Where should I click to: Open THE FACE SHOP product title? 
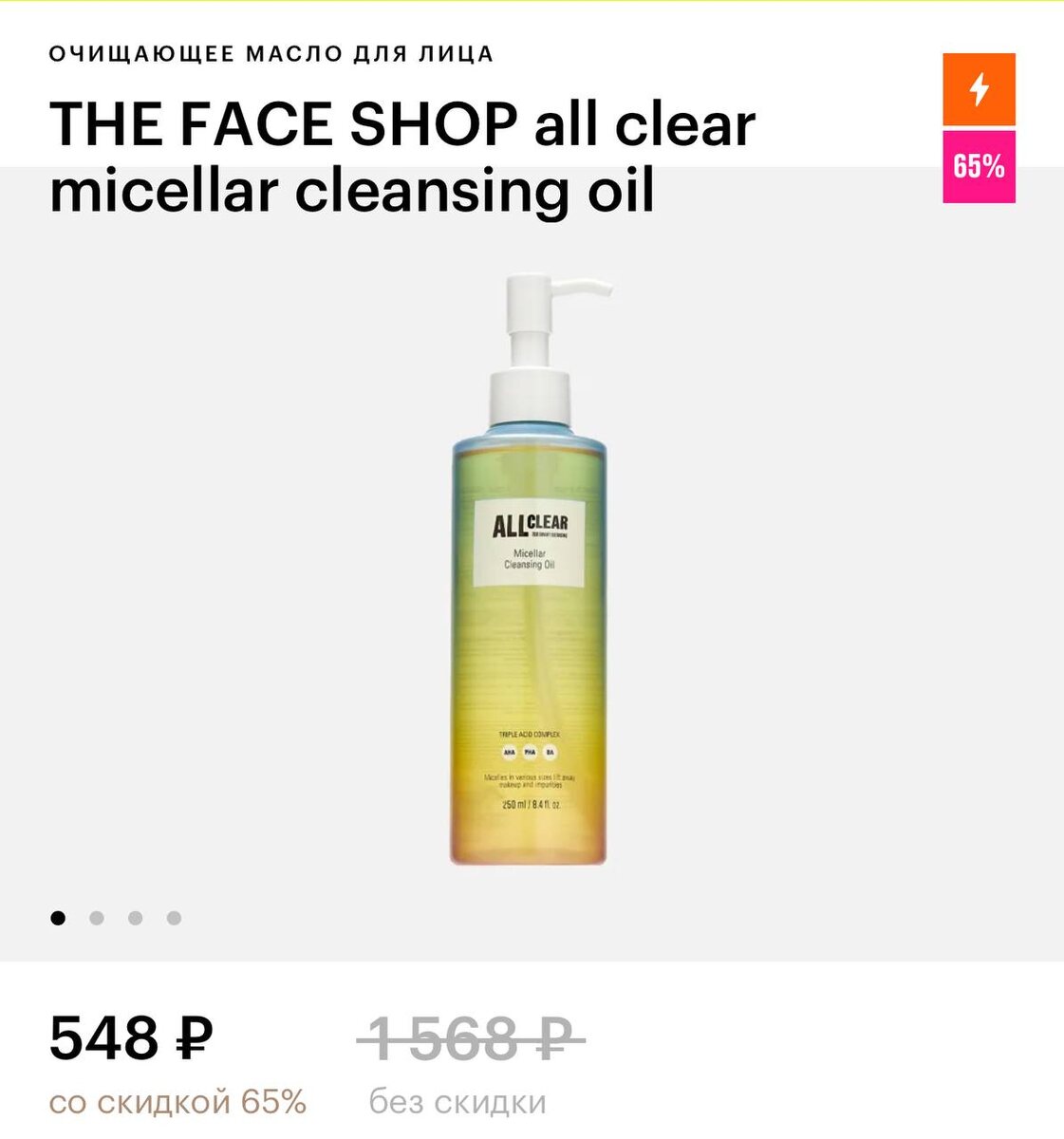[x=402, y=158]
